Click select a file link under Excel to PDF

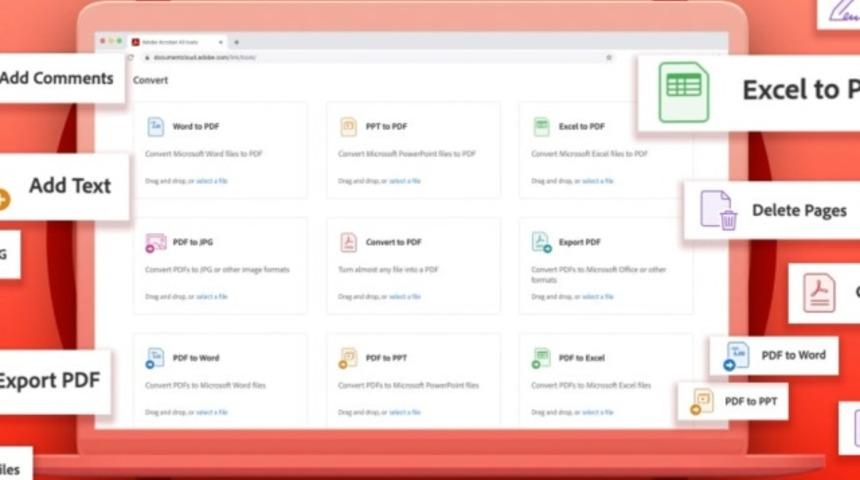click(x=598, y=181)
